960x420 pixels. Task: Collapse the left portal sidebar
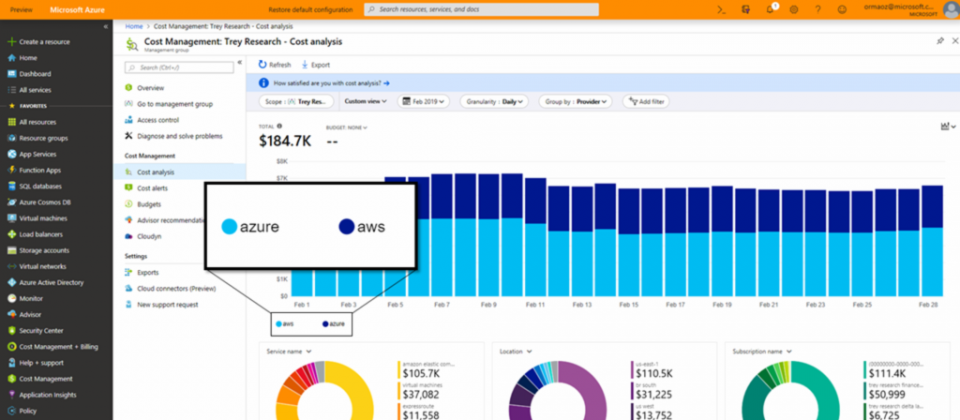106,27
